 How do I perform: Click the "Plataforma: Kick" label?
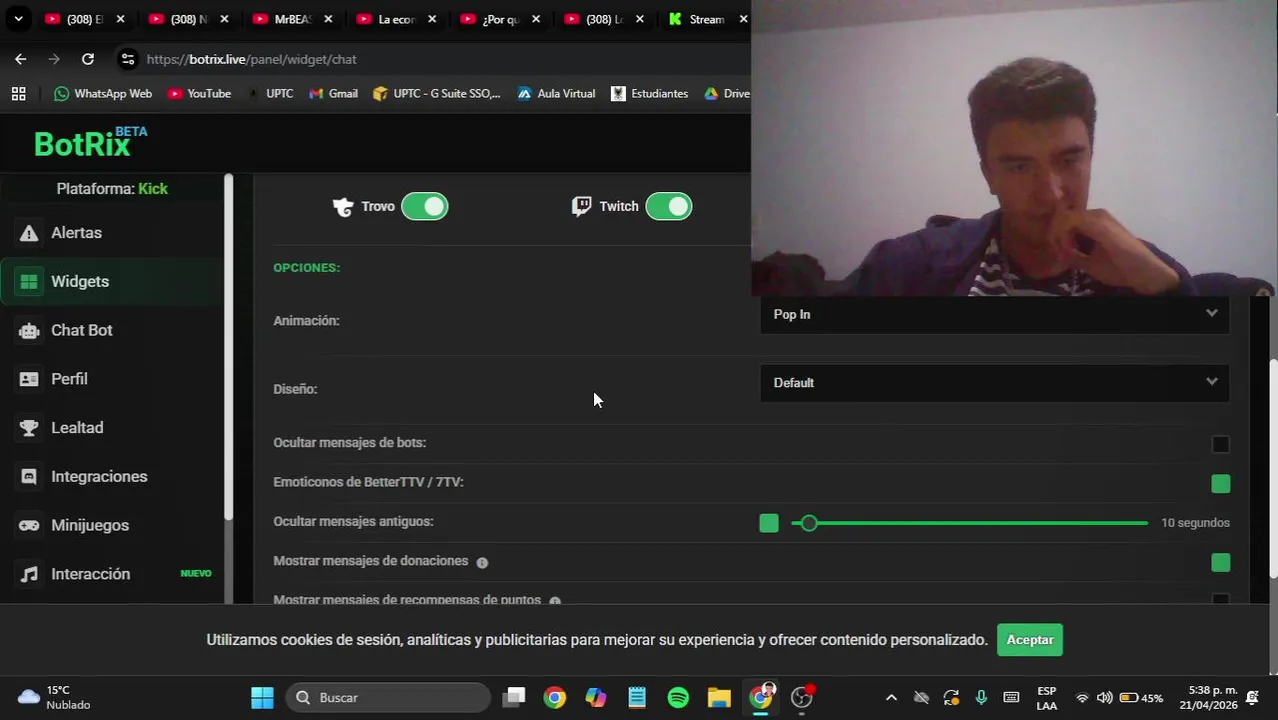tap(112, 189)
